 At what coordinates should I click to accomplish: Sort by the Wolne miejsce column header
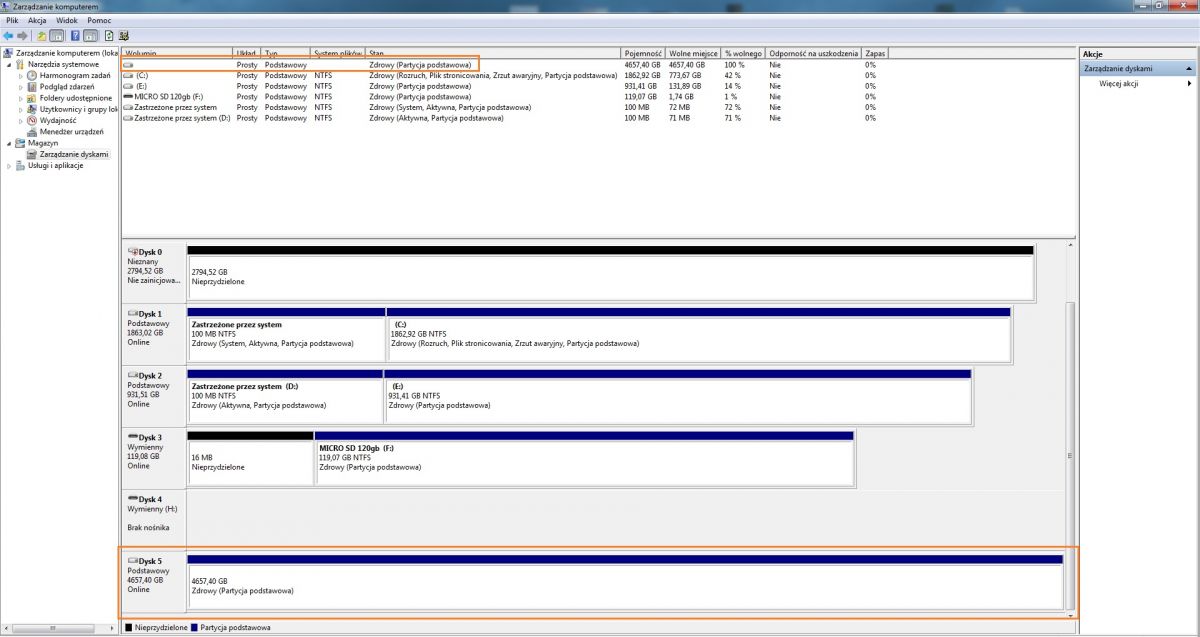point(694,52)
